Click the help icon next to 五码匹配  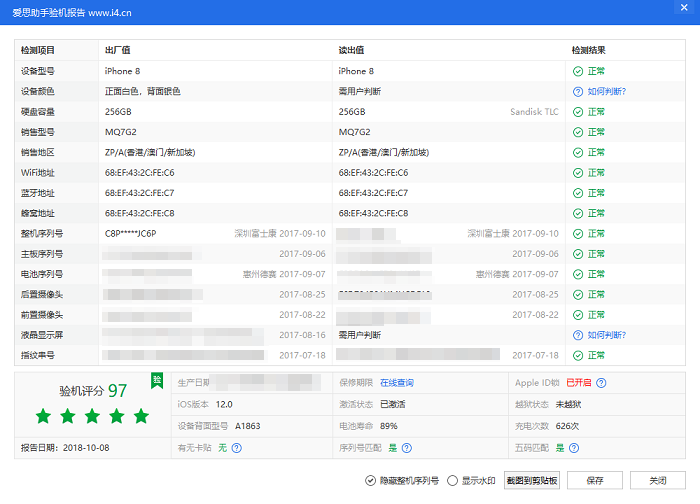pyautogui.click(x=574, y=448)
